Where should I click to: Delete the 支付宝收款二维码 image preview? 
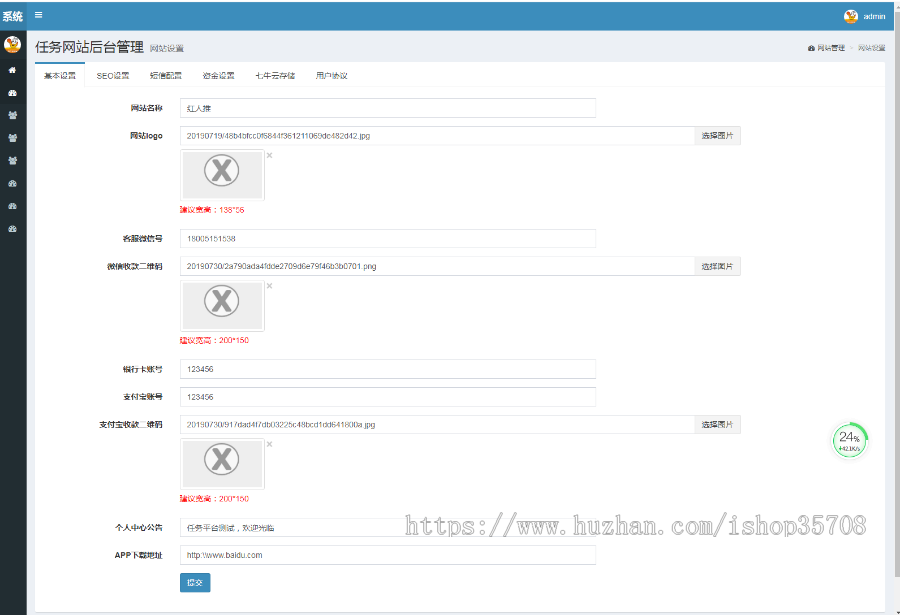pyautogui.click(x=269, y=444)
